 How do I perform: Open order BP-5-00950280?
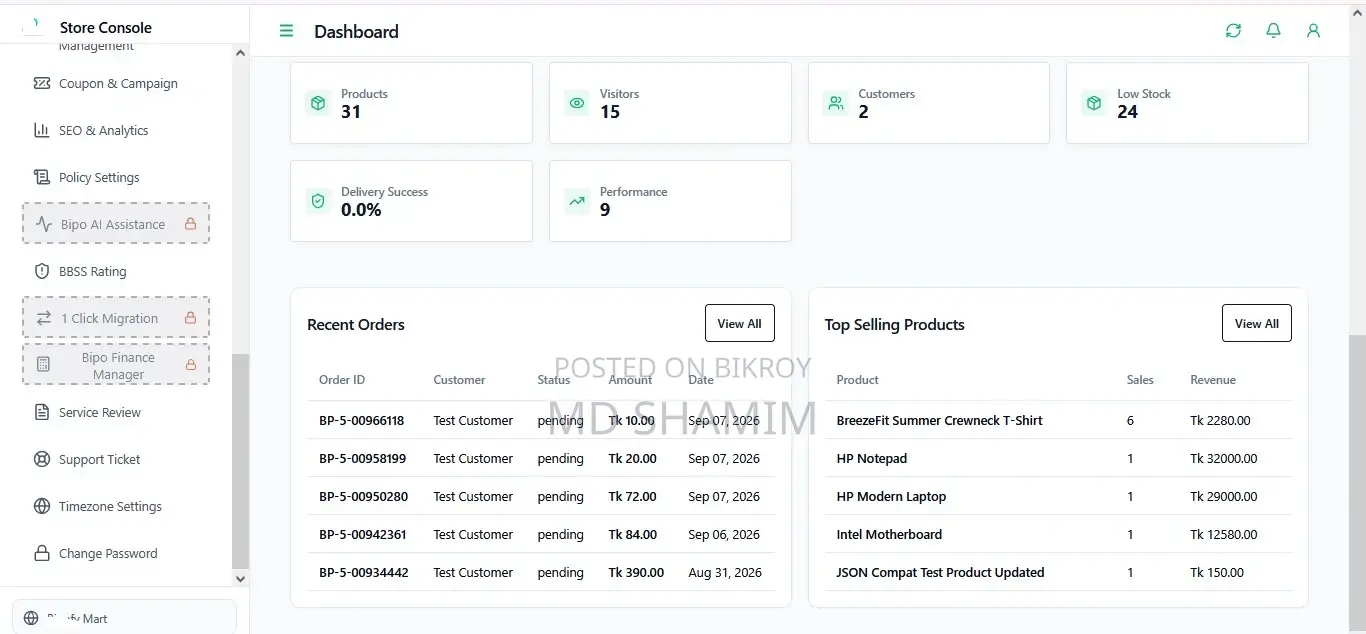pyautogui.click(x=362, y=497)
